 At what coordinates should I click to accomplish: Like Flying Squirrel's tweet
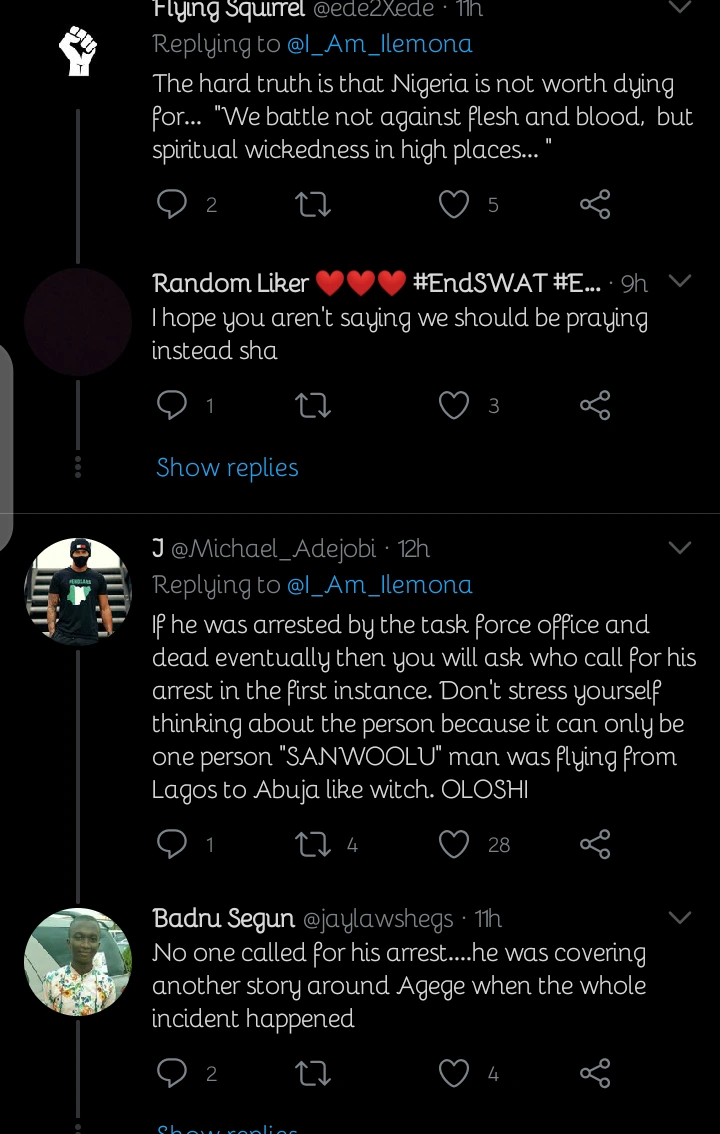(454, 205)
